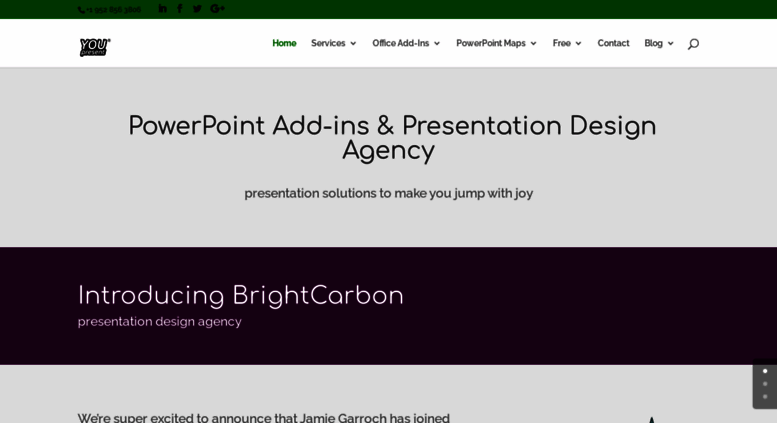
Task: Expand the PowerPoint Maps chevron
Action: [x=533, y=44]
